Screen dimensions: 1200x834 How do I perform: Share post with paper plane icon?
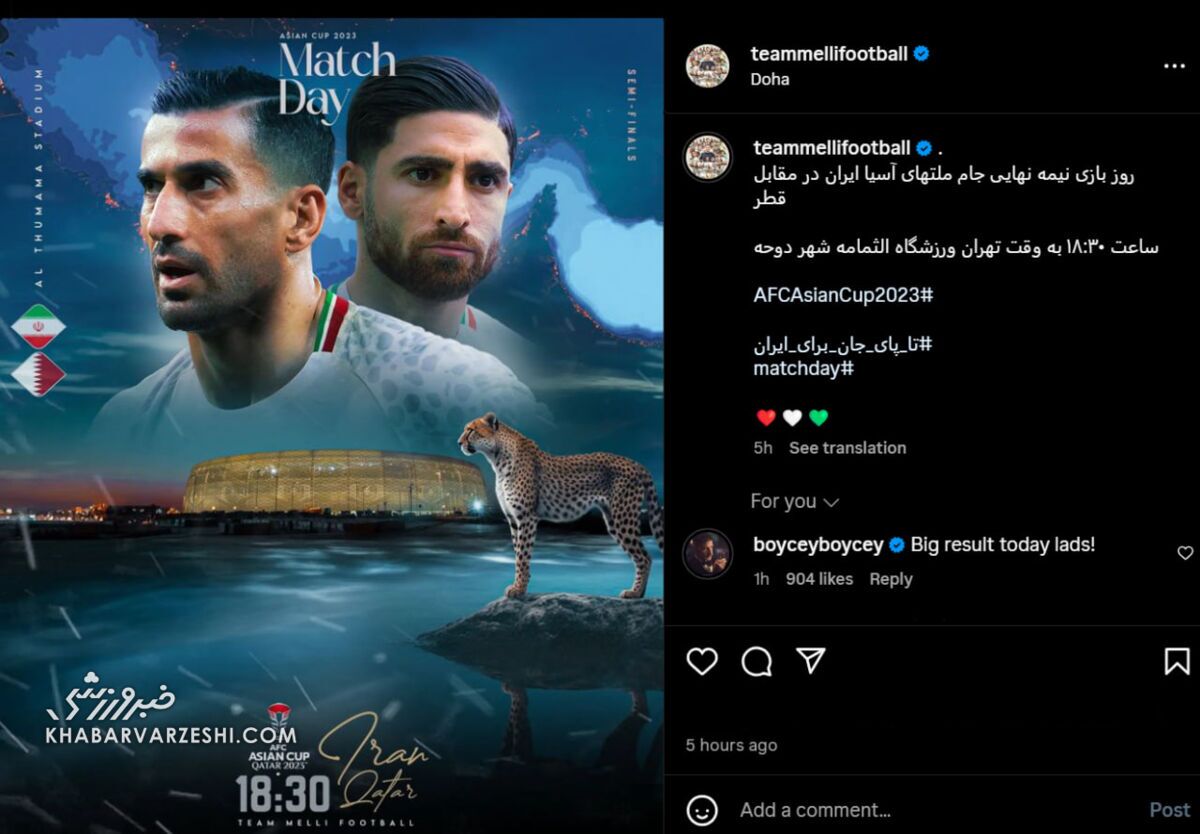click(811, 660)
